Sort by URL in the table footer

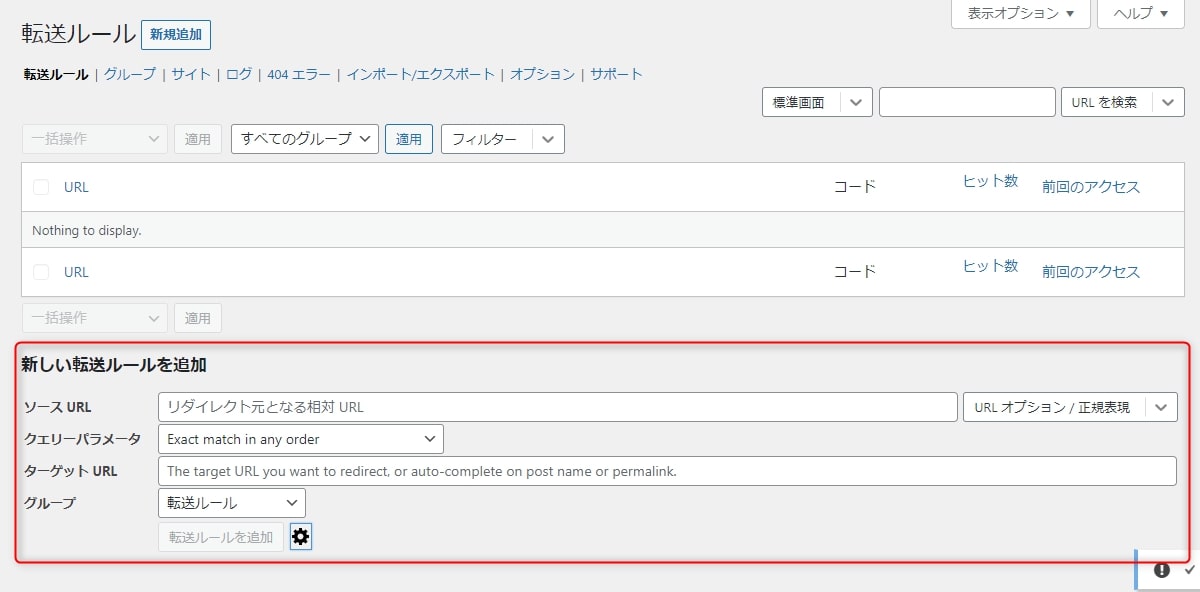(x=76, y=272)
